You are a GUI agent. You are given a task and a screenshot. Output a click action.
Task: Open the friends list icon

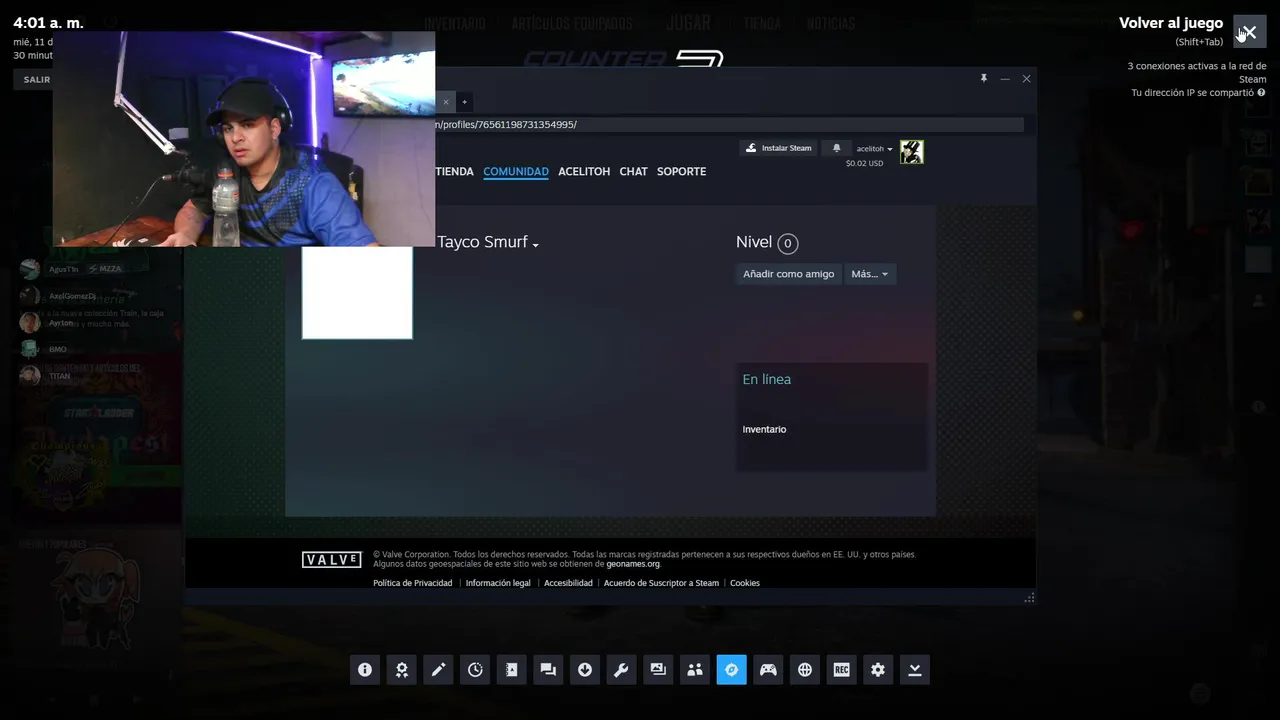[695, 670]
